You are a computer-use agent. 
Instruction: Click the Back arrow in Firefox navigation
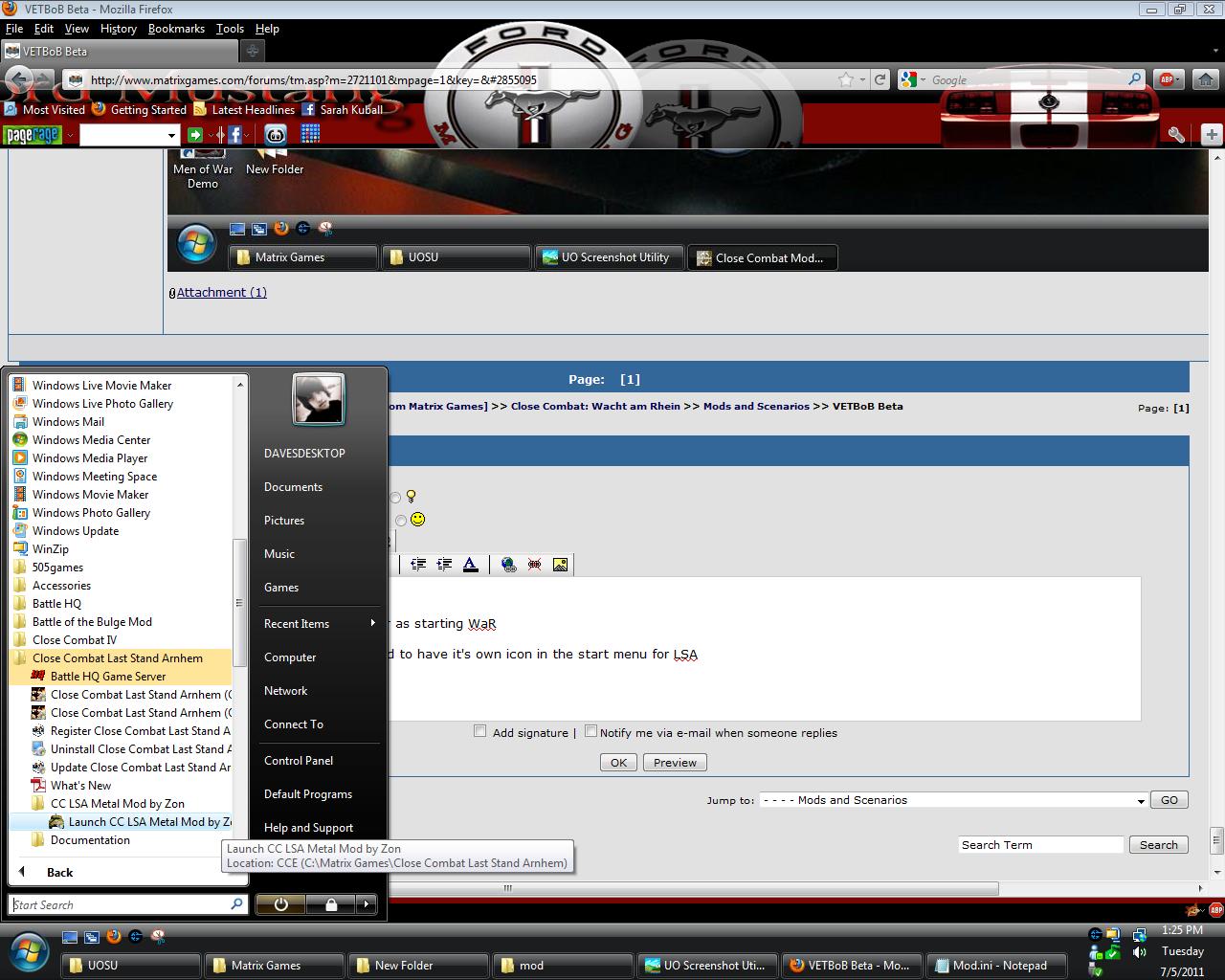pyautogui.click(x=17, y=78)
